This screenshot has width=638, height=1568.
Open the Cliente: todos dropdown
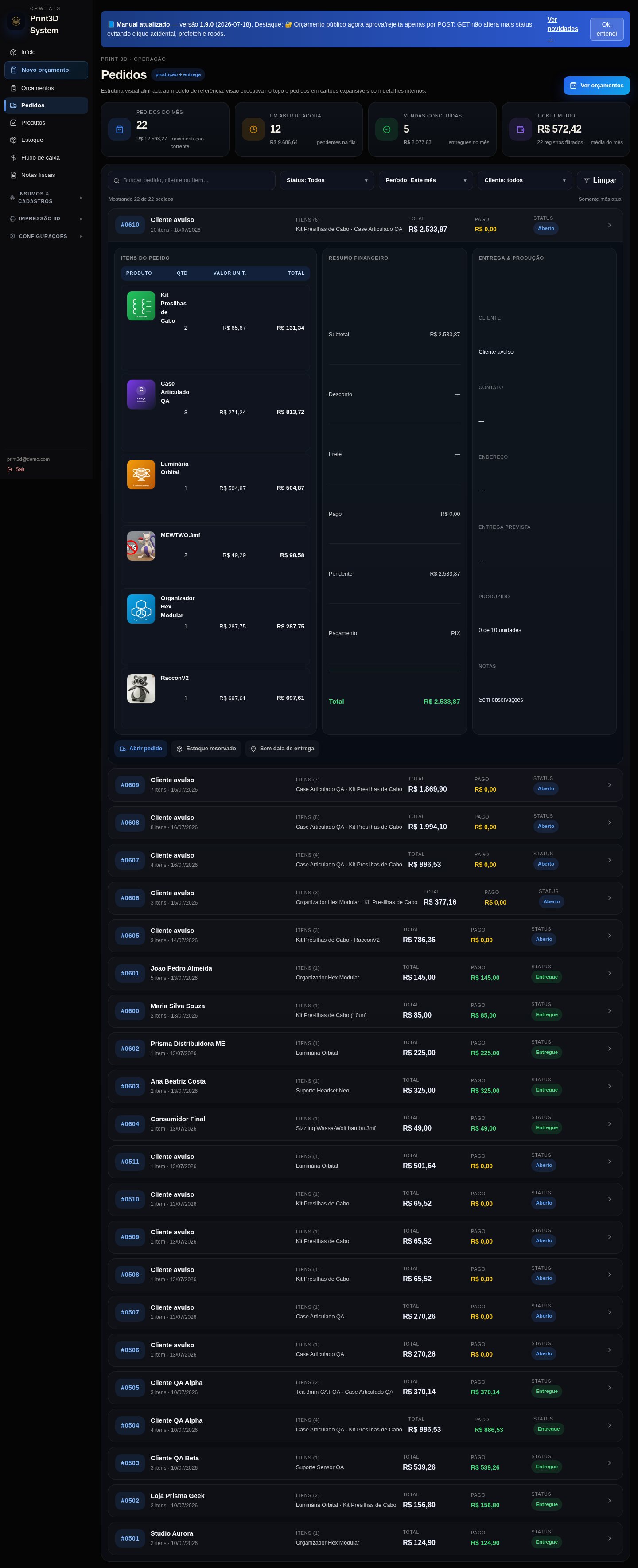click(x=525, y=180)
